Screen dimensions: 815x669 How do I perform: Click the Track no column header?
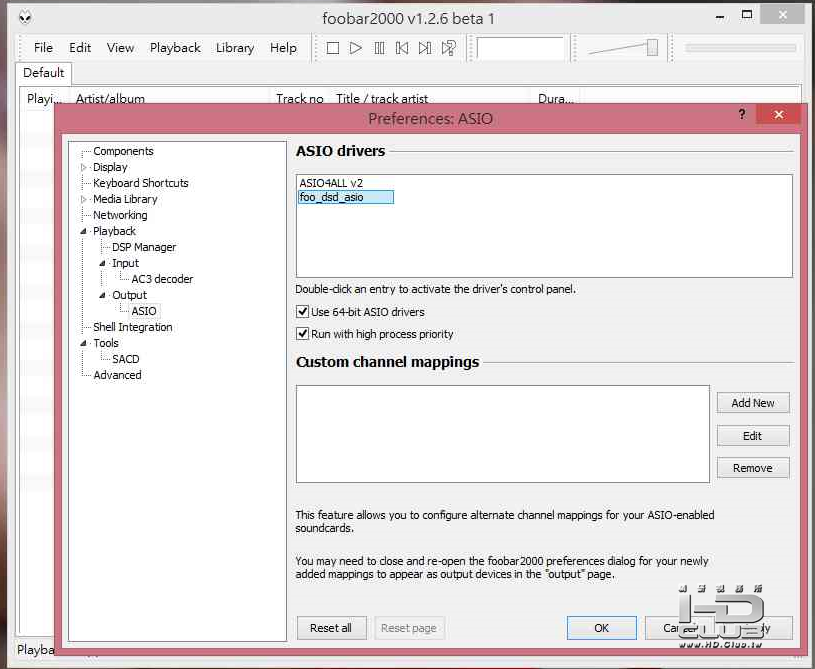(x=299, y=98)
